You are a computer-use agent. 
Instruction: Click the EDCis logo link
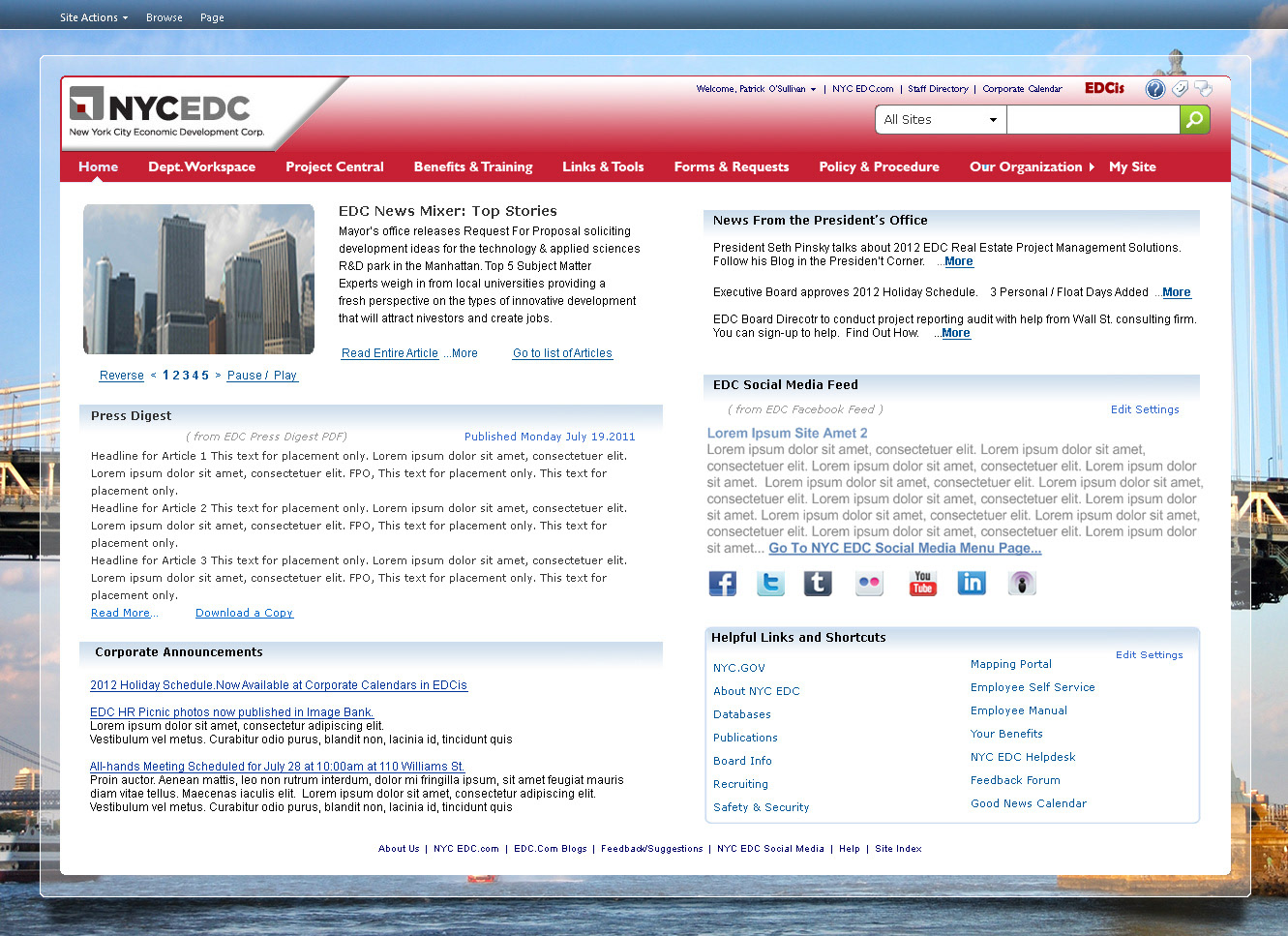(x=1104, y=88)
